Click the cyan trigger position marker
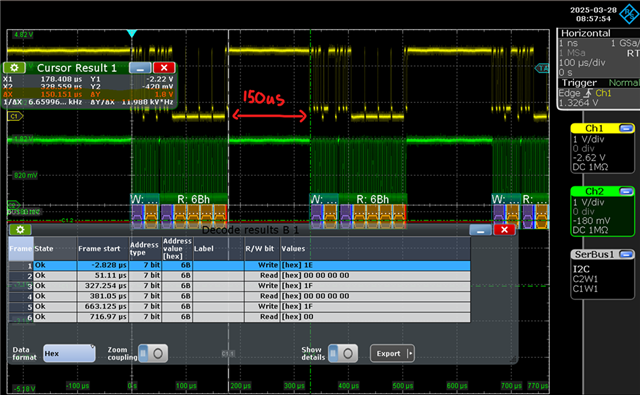Viewport: 640px width, 395px height. click(131, 33)
